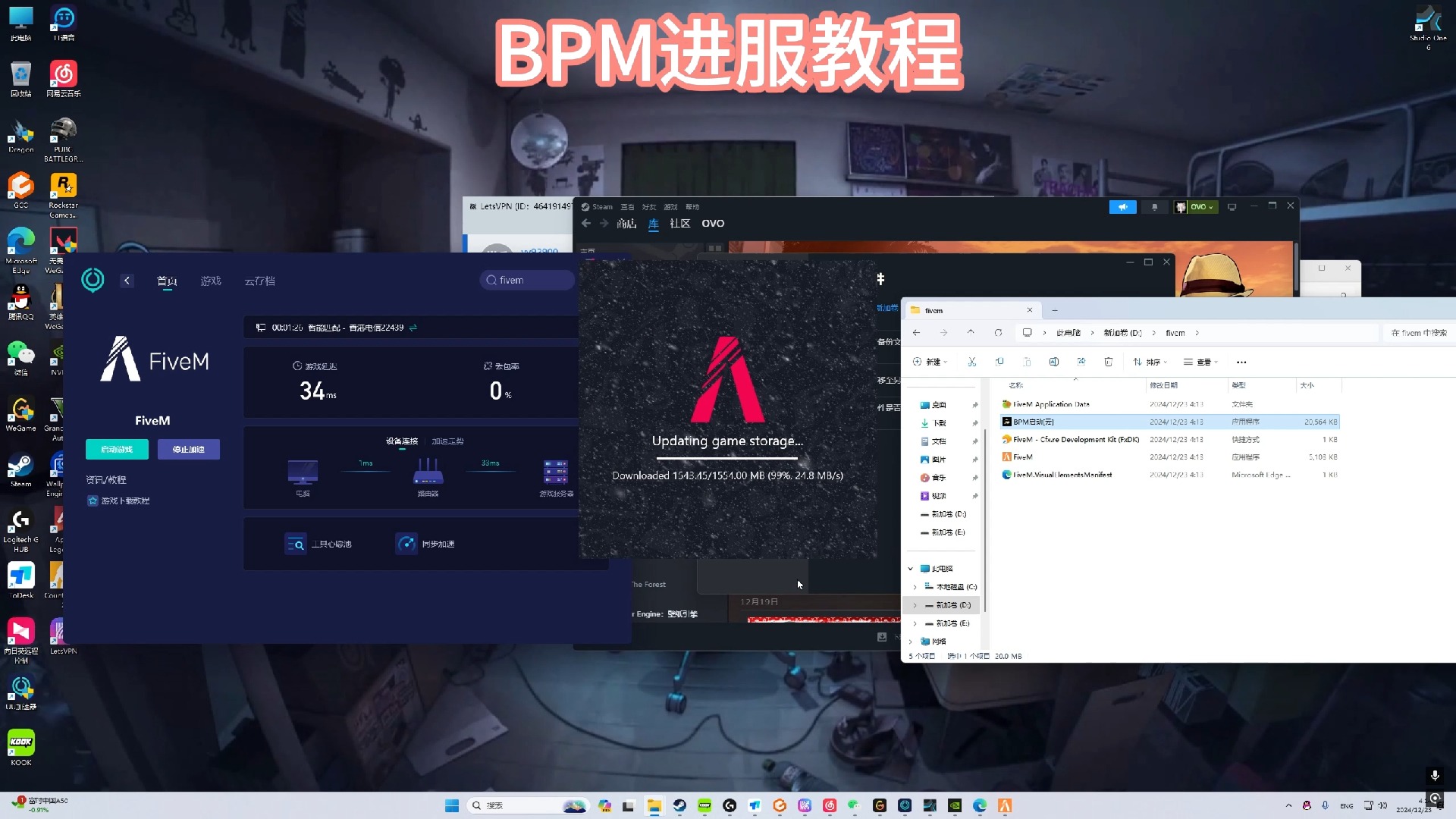The height and width of the screenshot is (819, 1456).
Task: Click the search fivem box in Explorer
Action: [x=1419, y=333]
